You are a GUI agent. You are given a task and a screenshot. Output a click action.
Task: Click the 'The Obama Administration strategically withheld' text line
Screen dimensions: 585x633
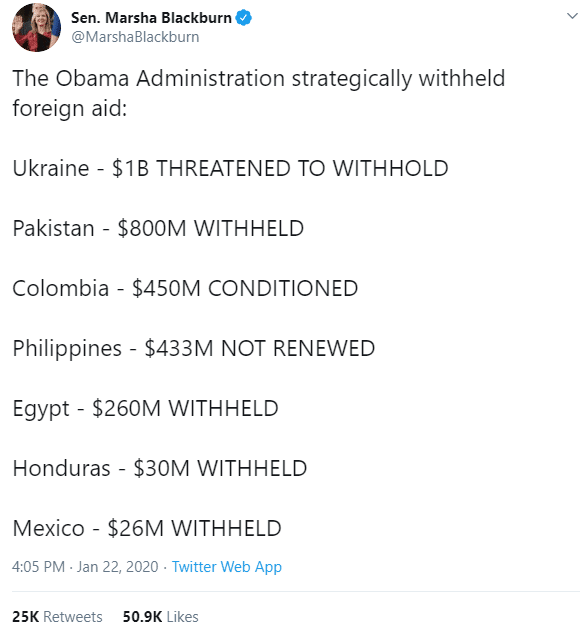coord(259,79)
